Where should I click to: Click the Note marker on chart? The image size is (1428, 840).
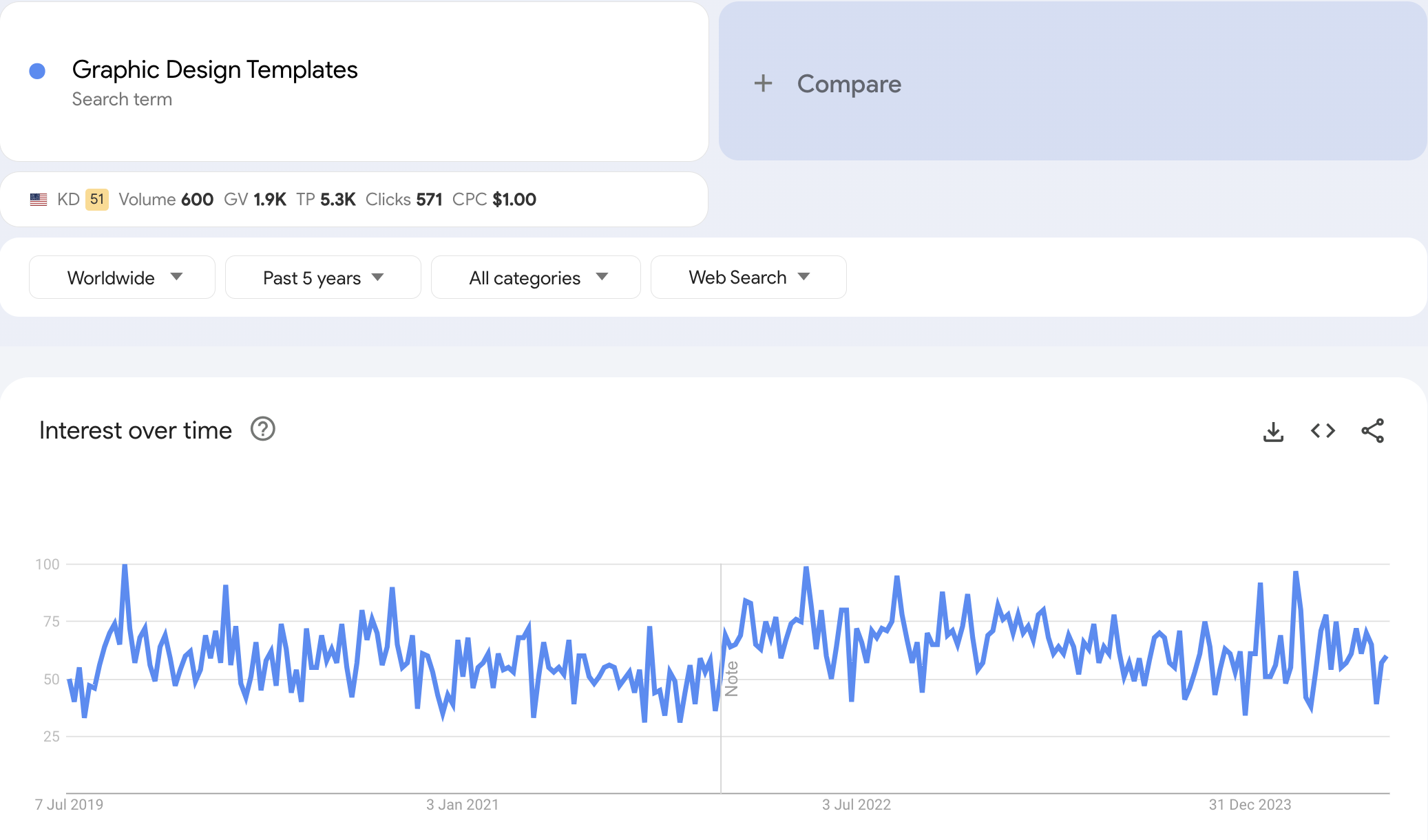click(731, 679)
